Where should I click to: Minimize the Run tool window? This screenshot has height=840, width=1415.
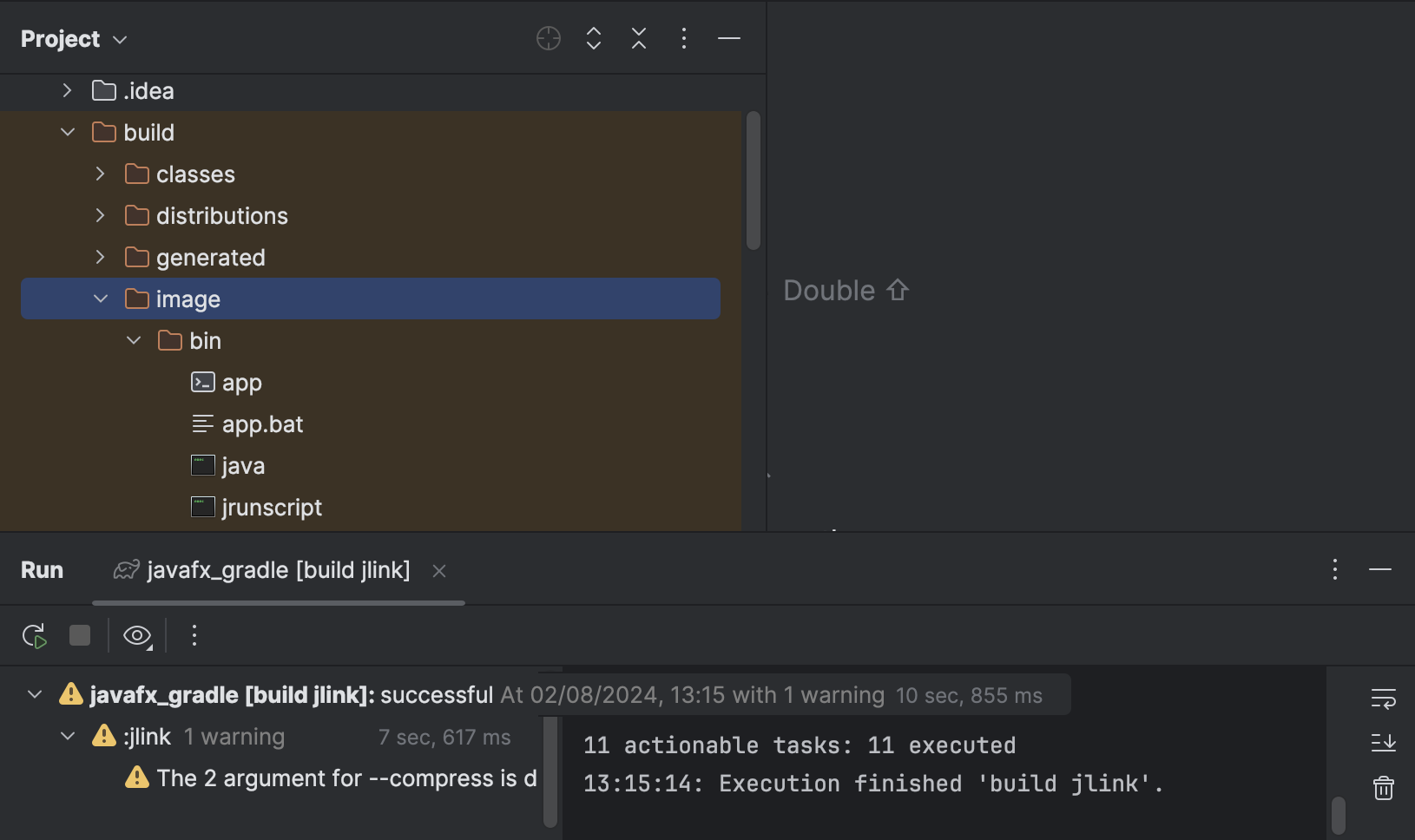(x=1380, y=569)
